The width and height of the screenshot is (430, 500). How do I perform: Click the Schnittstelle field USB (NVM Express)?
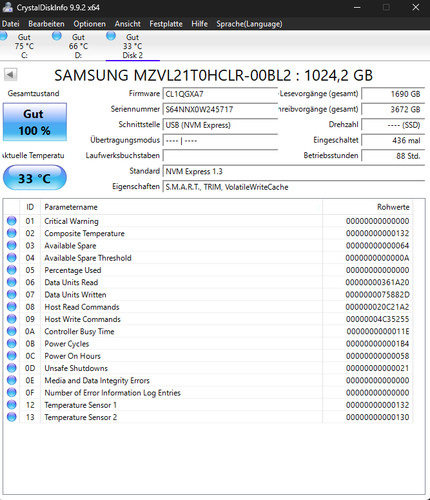[220, 125]
